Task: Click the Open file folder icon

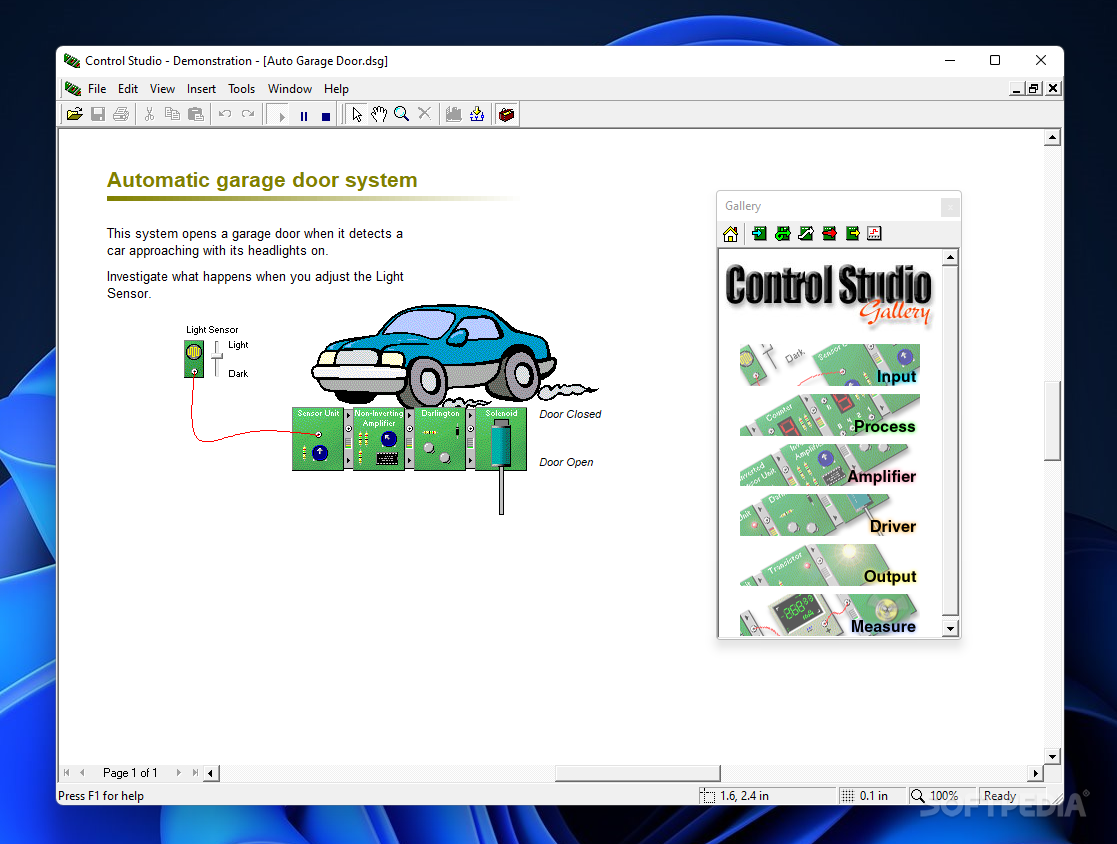Action: pos(75,114)
